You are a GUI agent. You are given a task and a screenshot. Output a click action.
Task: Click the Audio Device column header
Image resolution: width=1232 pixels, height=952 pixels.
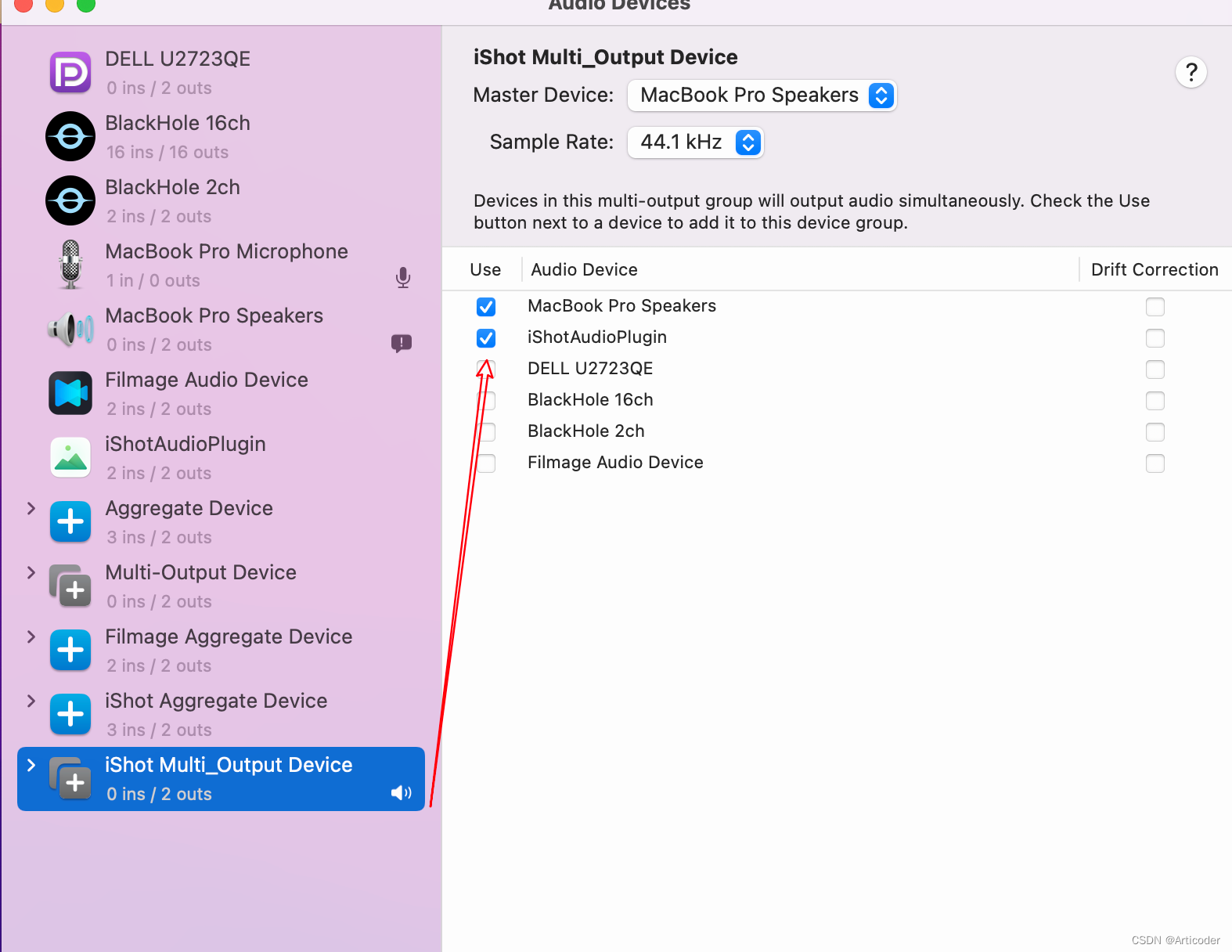[x=584, y=270]
